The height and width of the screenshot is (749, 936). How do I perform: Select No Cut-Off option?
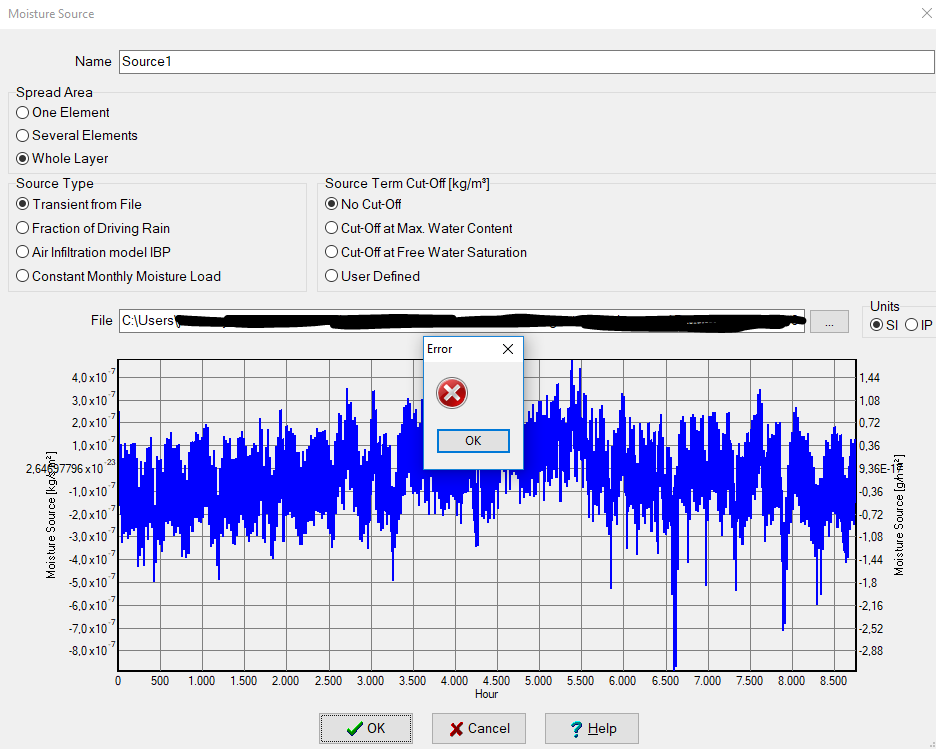(x=332, y=205)
